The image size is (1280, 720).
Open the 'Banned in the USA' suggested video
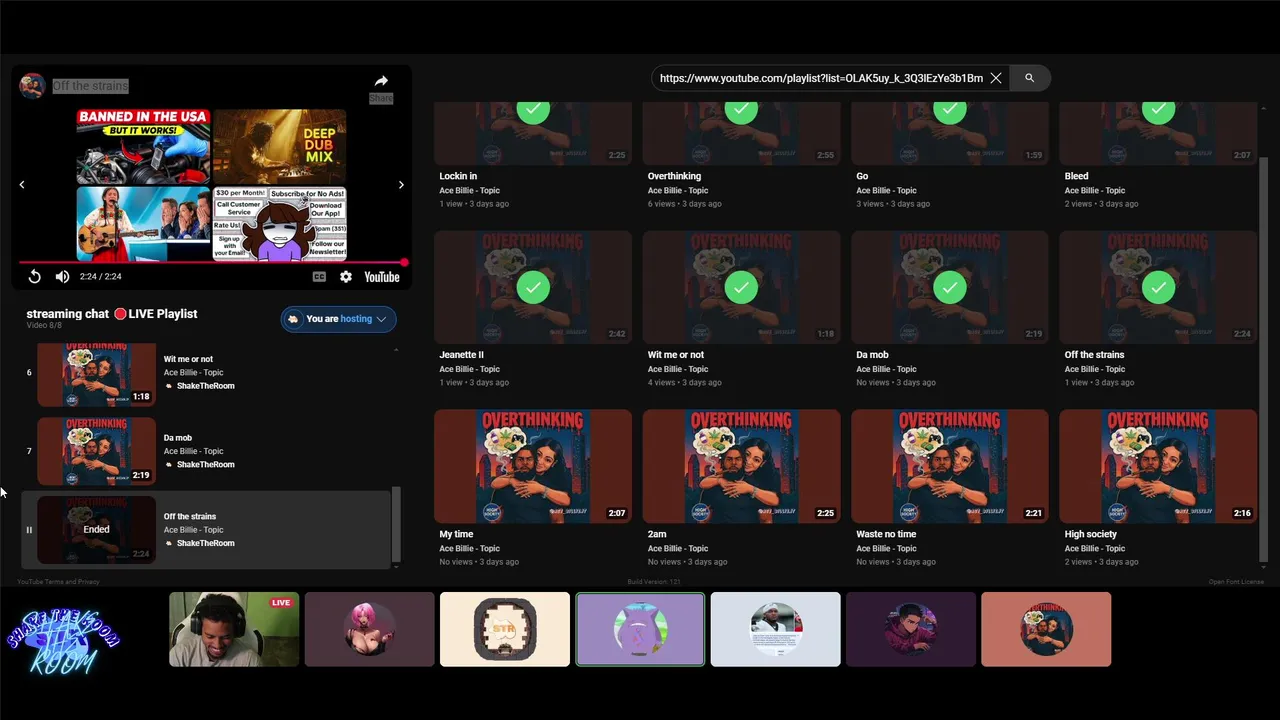coord(143,145)
